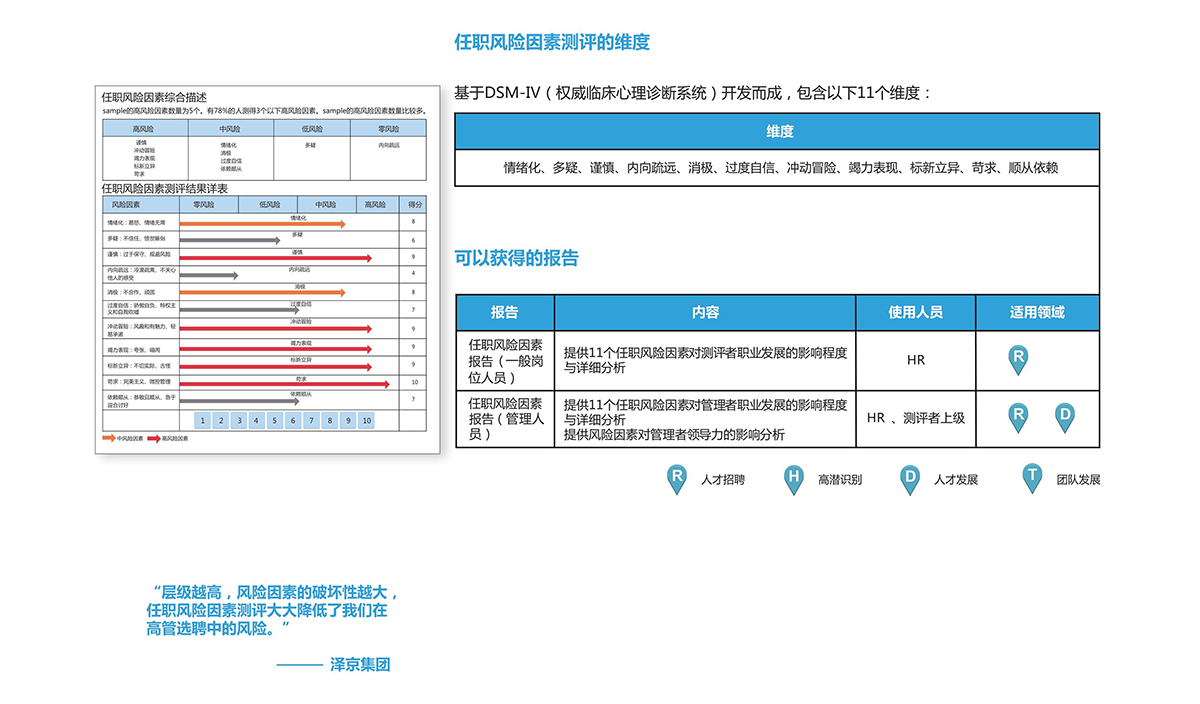Click the R pin in the 一般岗位人员 report row
The height and width of the screenshot is (704, 1200).
1018,359
